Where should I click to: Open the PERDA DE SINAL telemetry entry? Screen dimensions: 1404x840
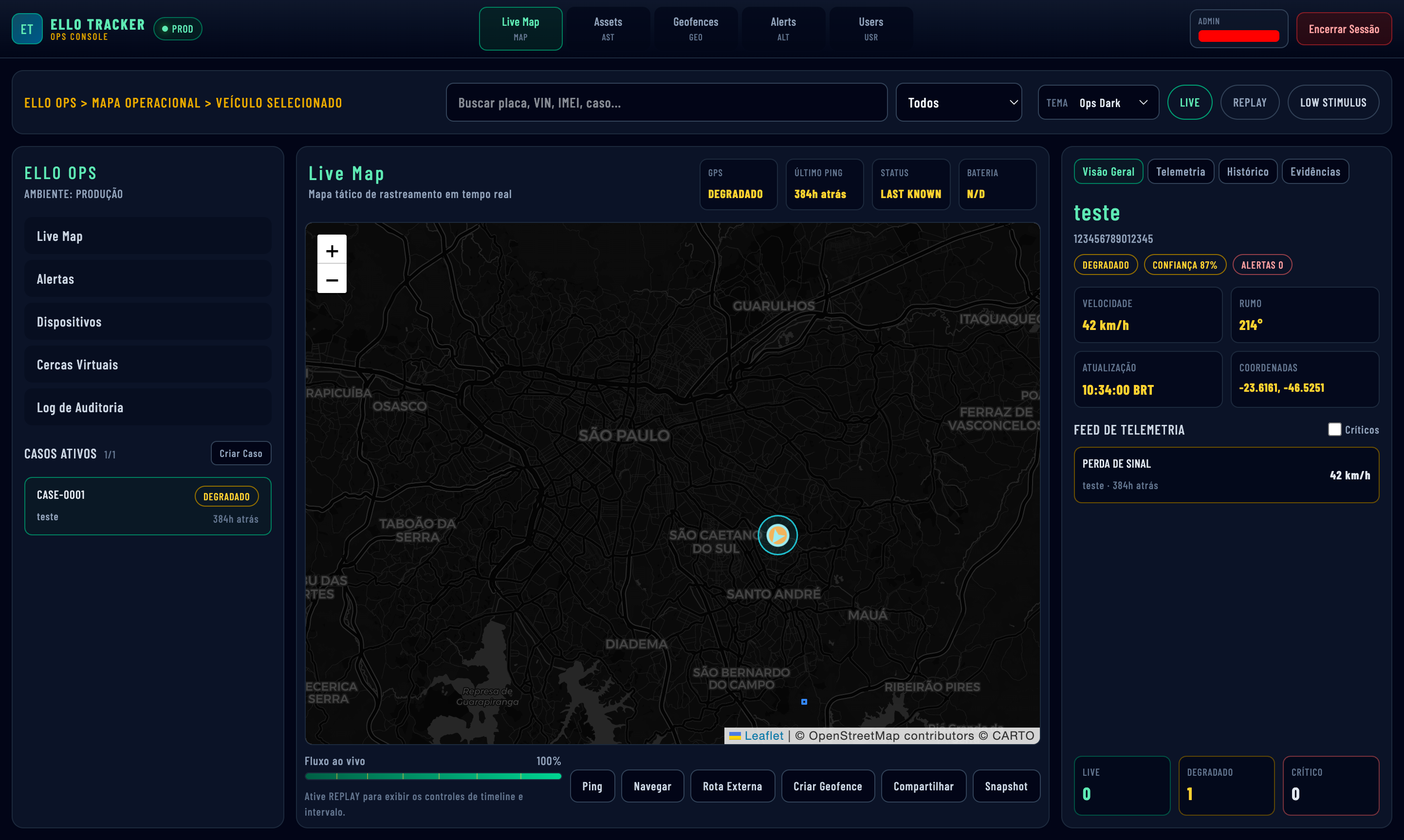tap(1226, 475)
